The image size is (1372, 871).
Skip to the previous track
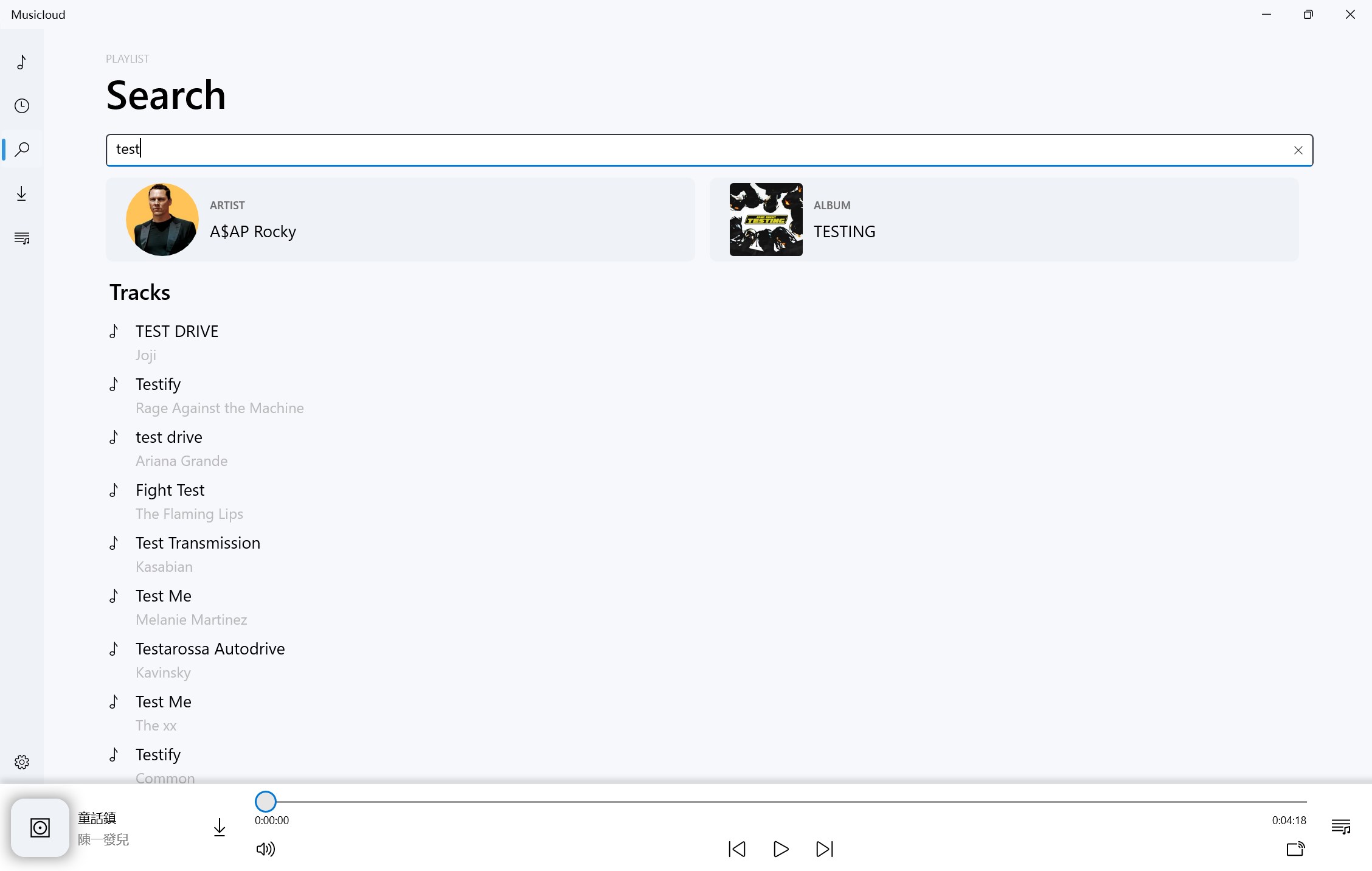click(736, 850)
